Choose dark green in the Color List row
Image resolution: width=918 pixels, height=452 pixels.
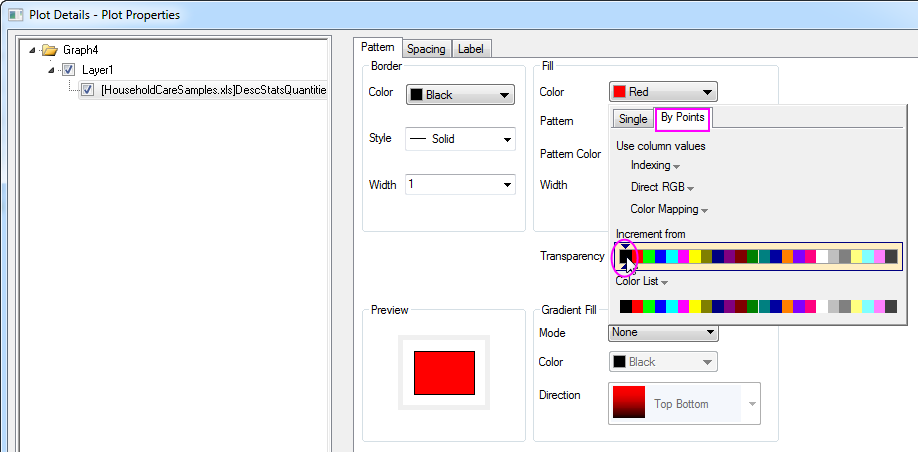[x=753, y=306]
